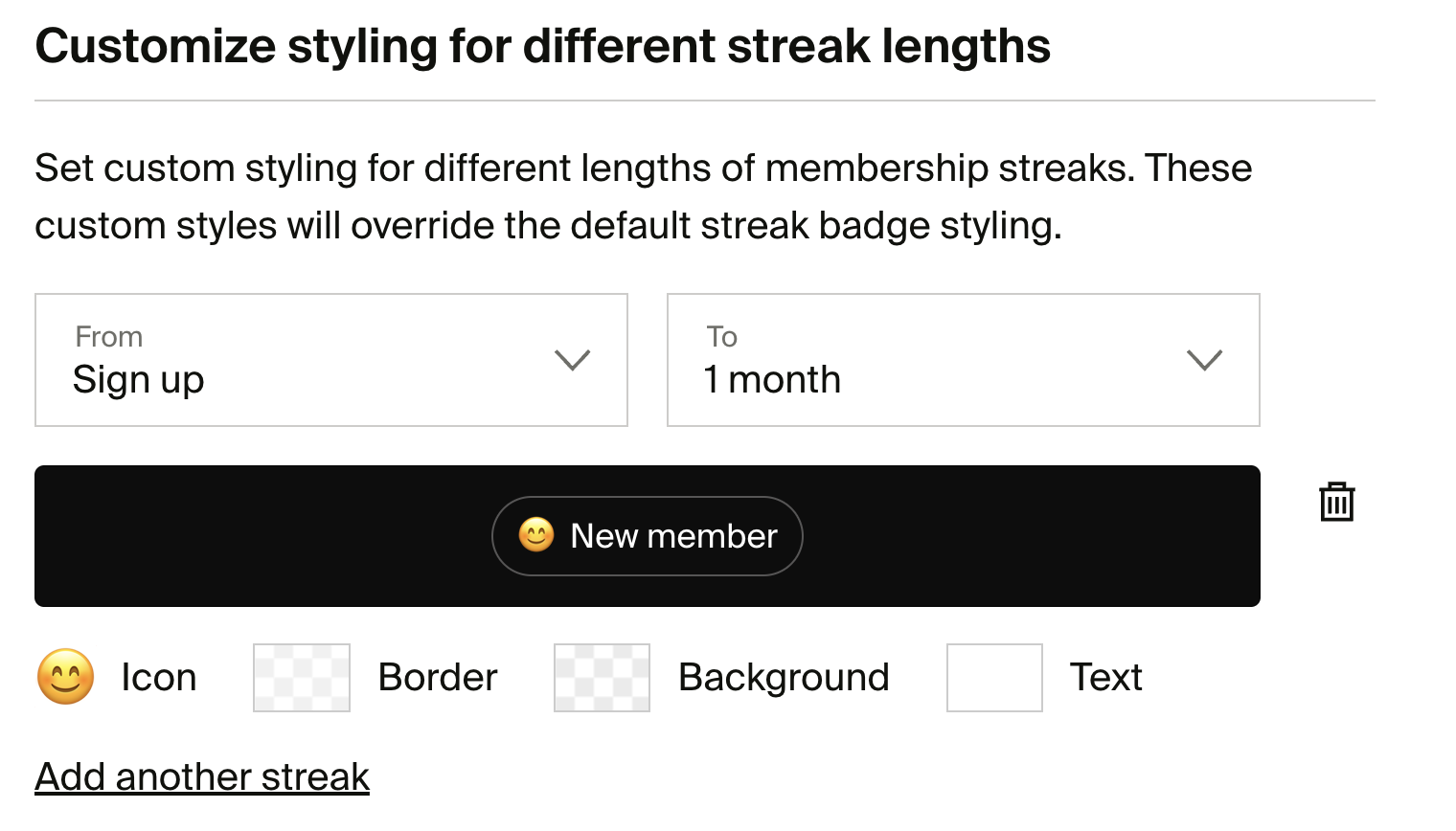Pick a Border color from the transparent swatch

[302, 678]
